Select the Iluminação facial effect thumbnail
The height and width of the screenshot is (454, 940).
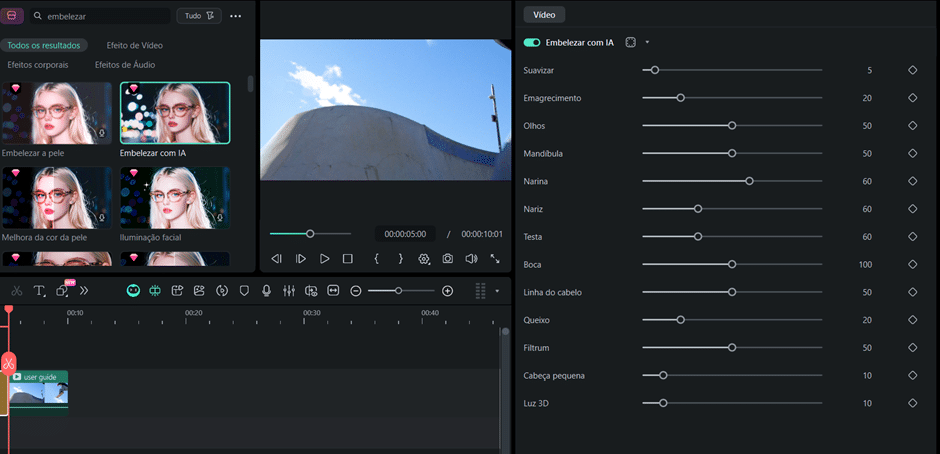tap(175, 198)
